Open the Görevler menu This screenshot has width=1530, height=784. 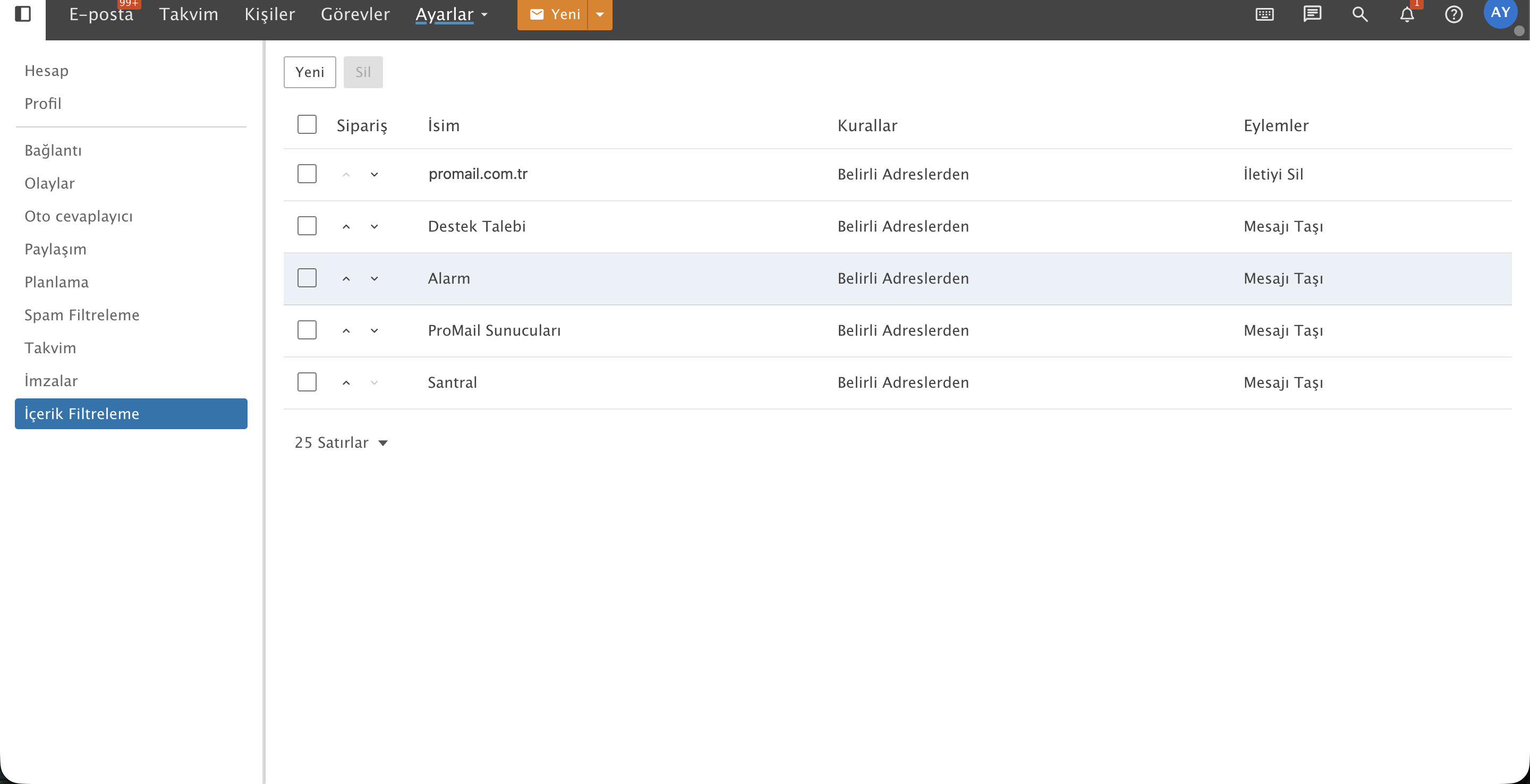click(x=355, y=14)
